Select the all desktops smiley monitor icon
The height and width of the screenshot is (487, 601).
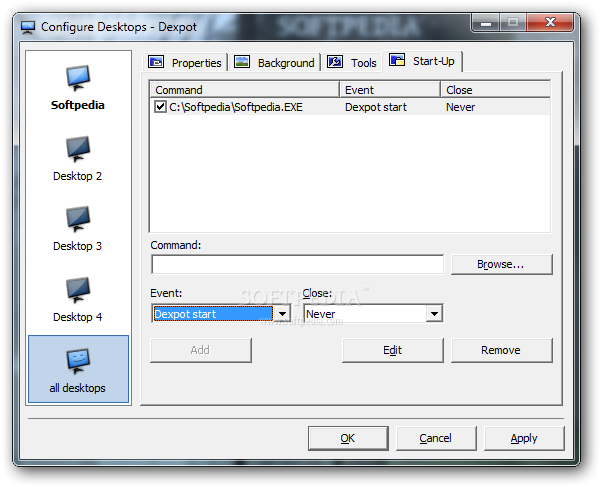78,361
